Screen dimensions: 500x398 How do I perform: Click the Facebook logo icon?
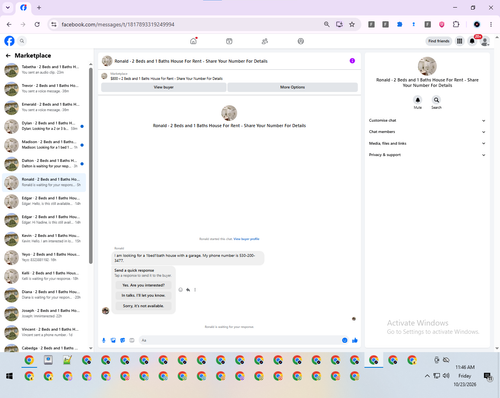(x=9, y=41)
